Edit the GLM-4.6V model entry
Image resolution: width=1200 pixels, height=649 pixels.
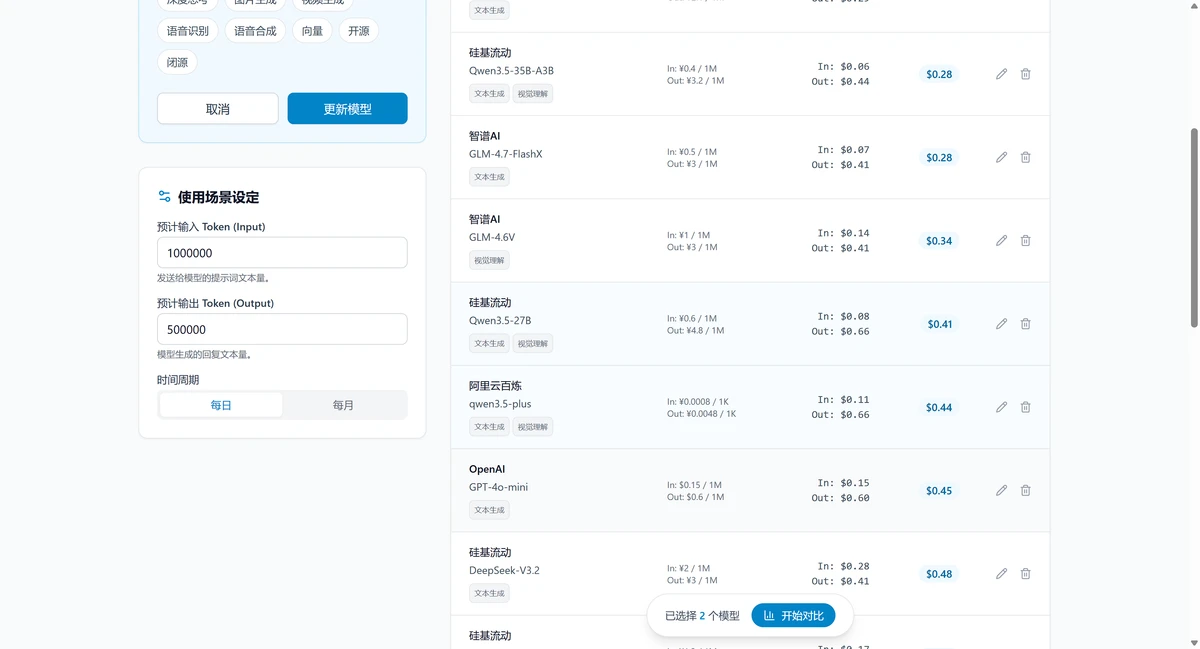(x=1001, y=240)
